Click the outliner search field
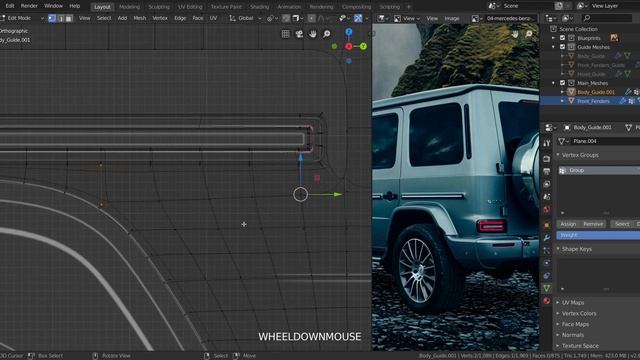This screenshot has width=640, height=360. 607,18
